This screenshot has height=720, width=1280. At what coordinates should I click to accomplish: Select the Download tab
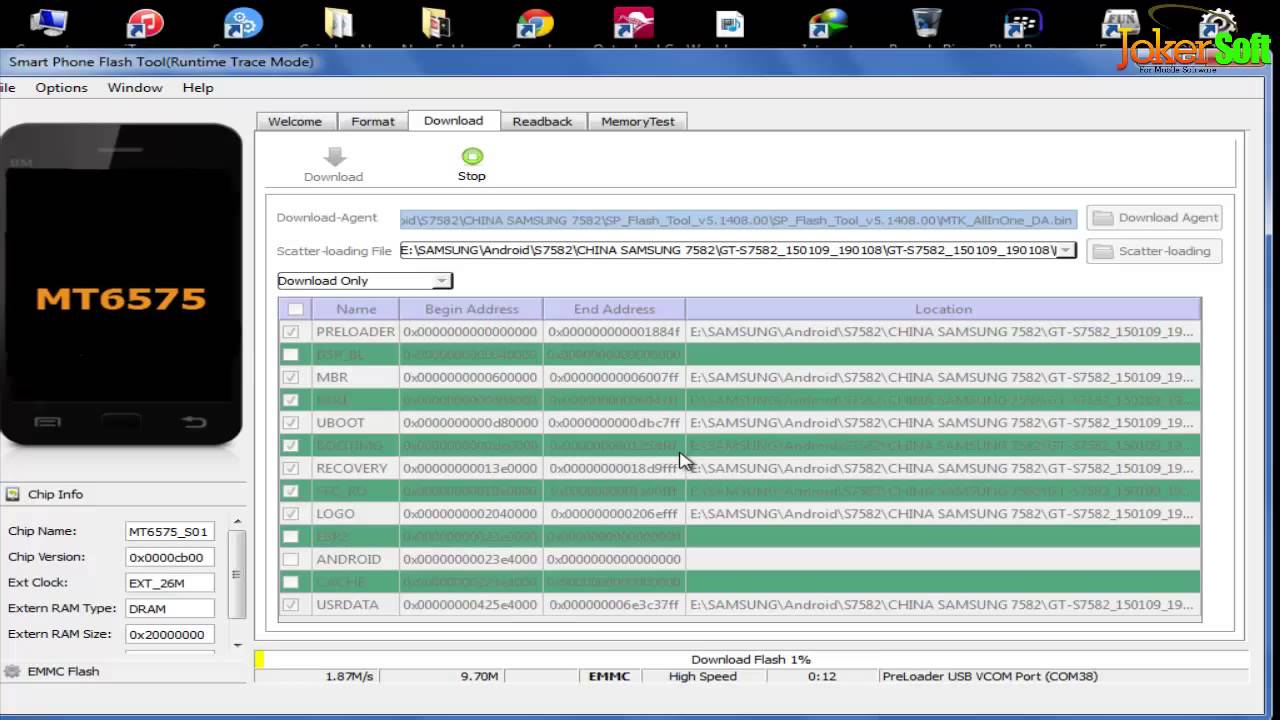(453, 120)
